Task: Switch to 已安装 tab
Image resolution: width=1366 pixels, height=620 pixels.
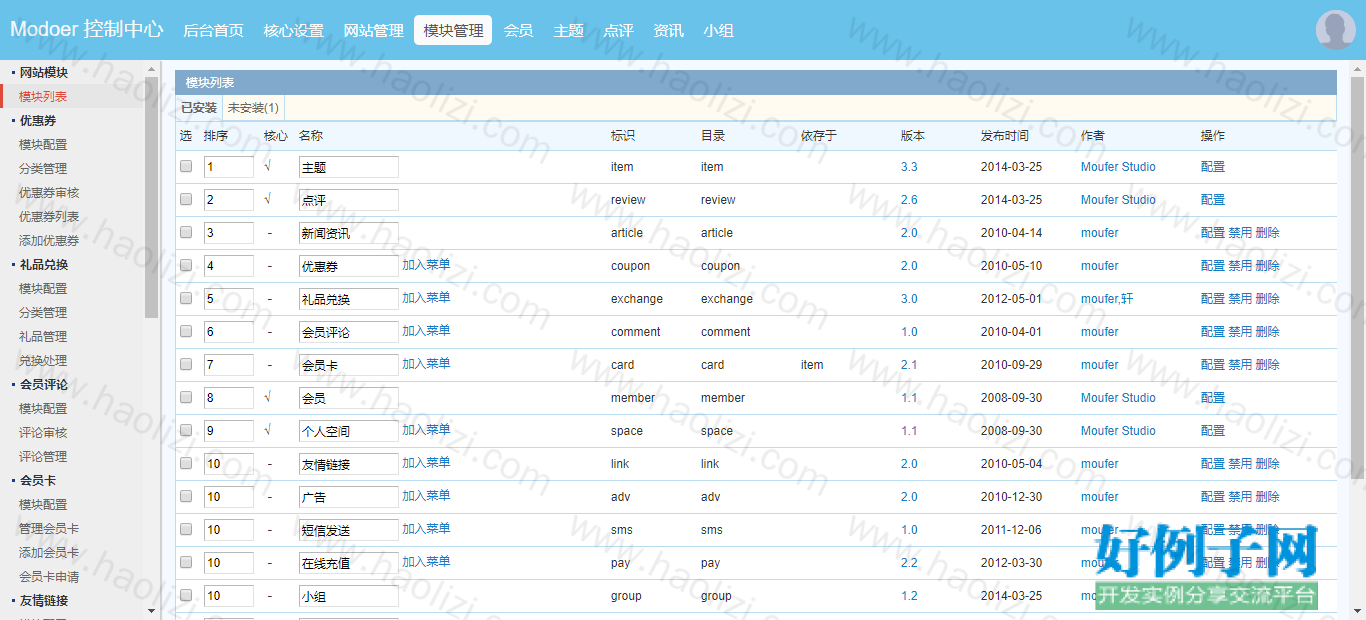Action: coord(198,108)
